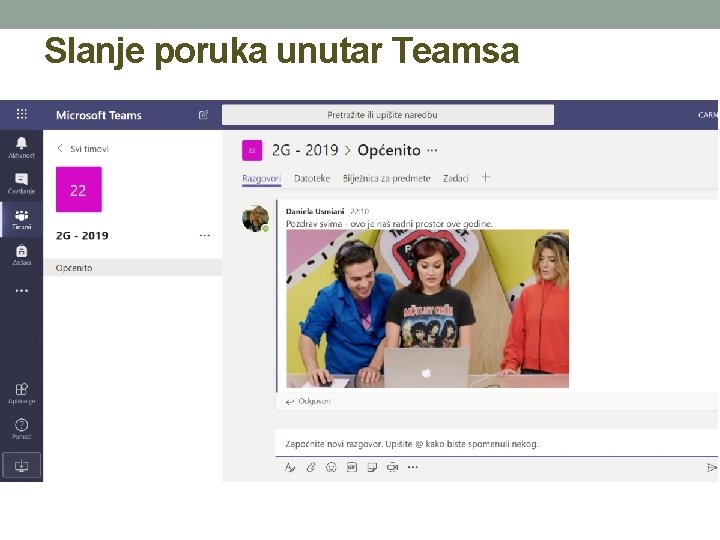The image size is (720, 540).
Task: Open the app launcher grid icon
Action: click(x=22, y=114)
